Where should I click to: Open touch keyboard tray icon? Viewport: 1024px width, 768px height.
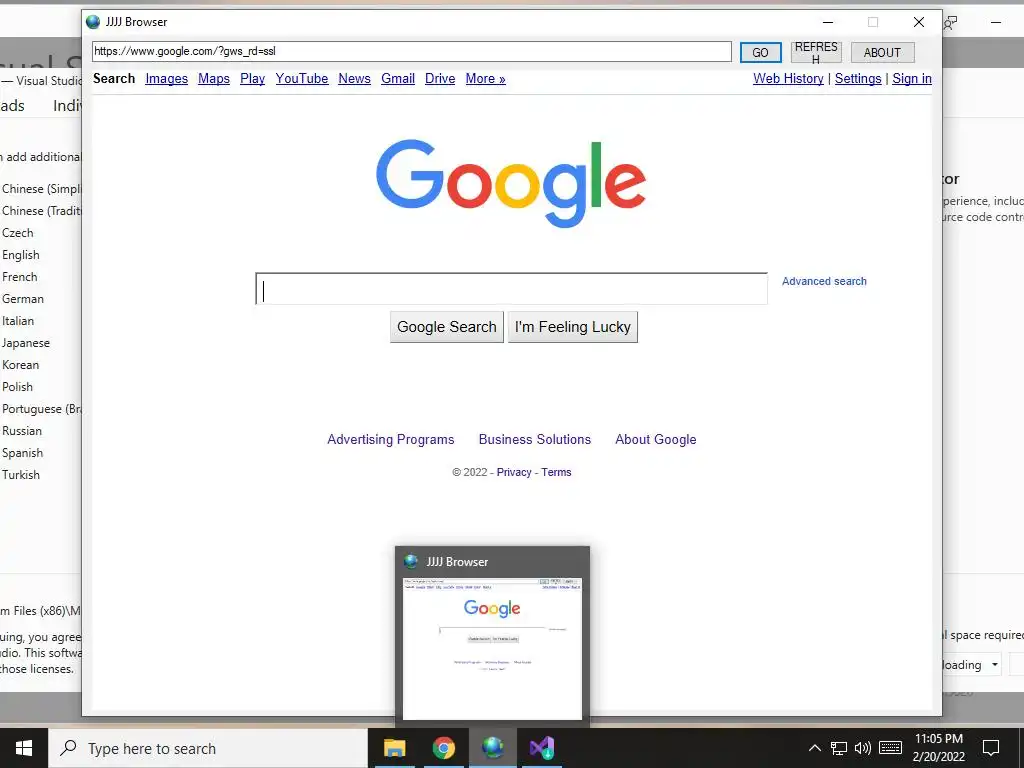coord(890,748)
